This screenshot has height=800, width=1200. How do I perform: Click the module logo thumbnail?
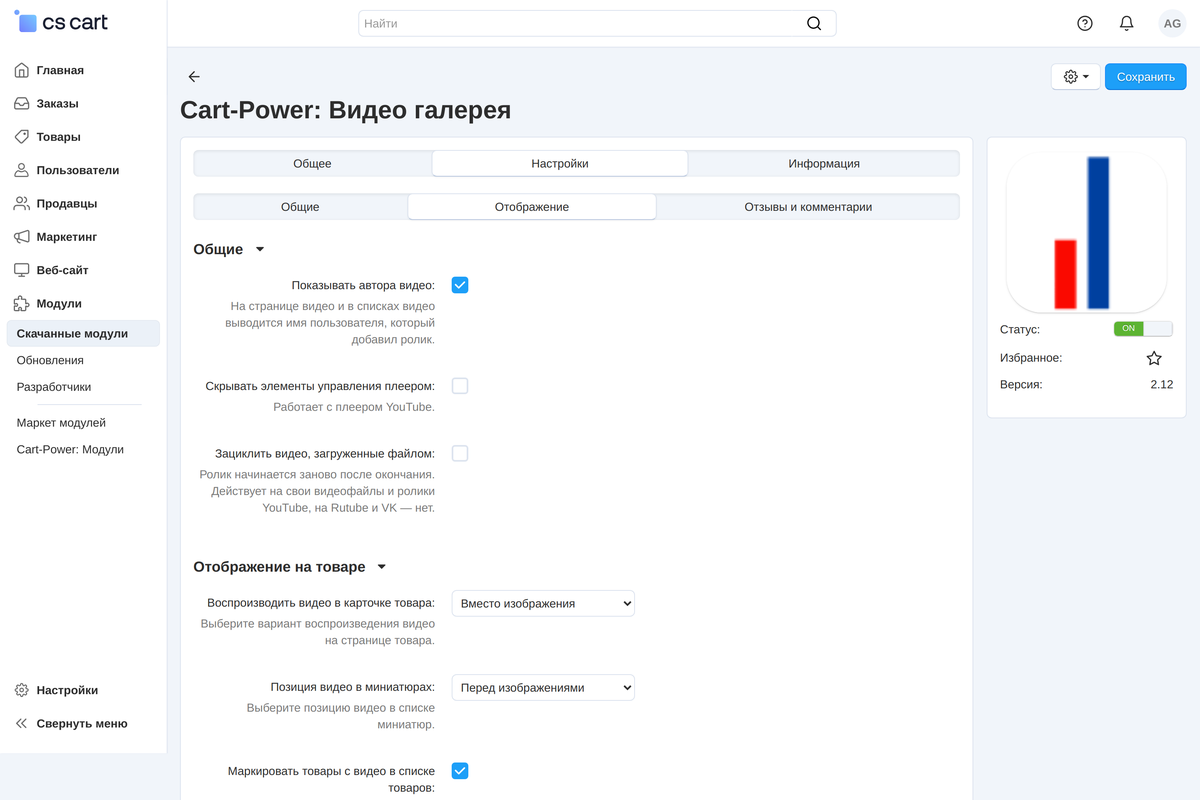click(1086, 232)
